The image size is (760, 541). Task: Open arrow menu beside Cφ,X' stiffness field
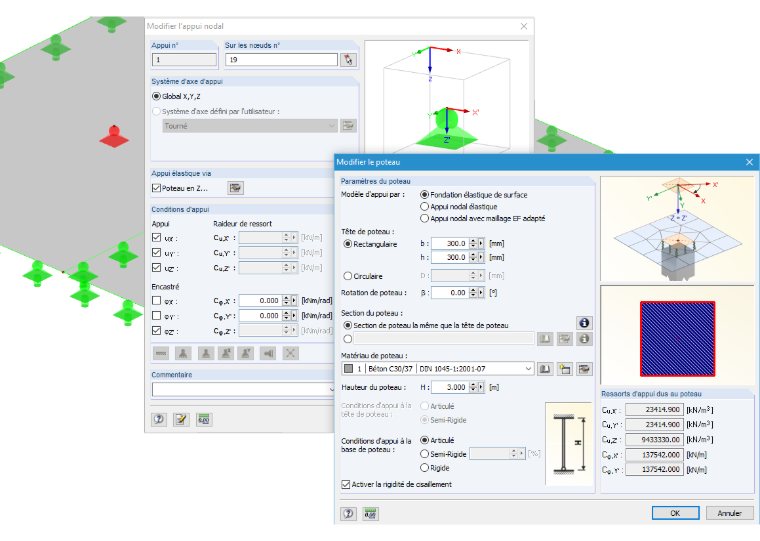294,301
